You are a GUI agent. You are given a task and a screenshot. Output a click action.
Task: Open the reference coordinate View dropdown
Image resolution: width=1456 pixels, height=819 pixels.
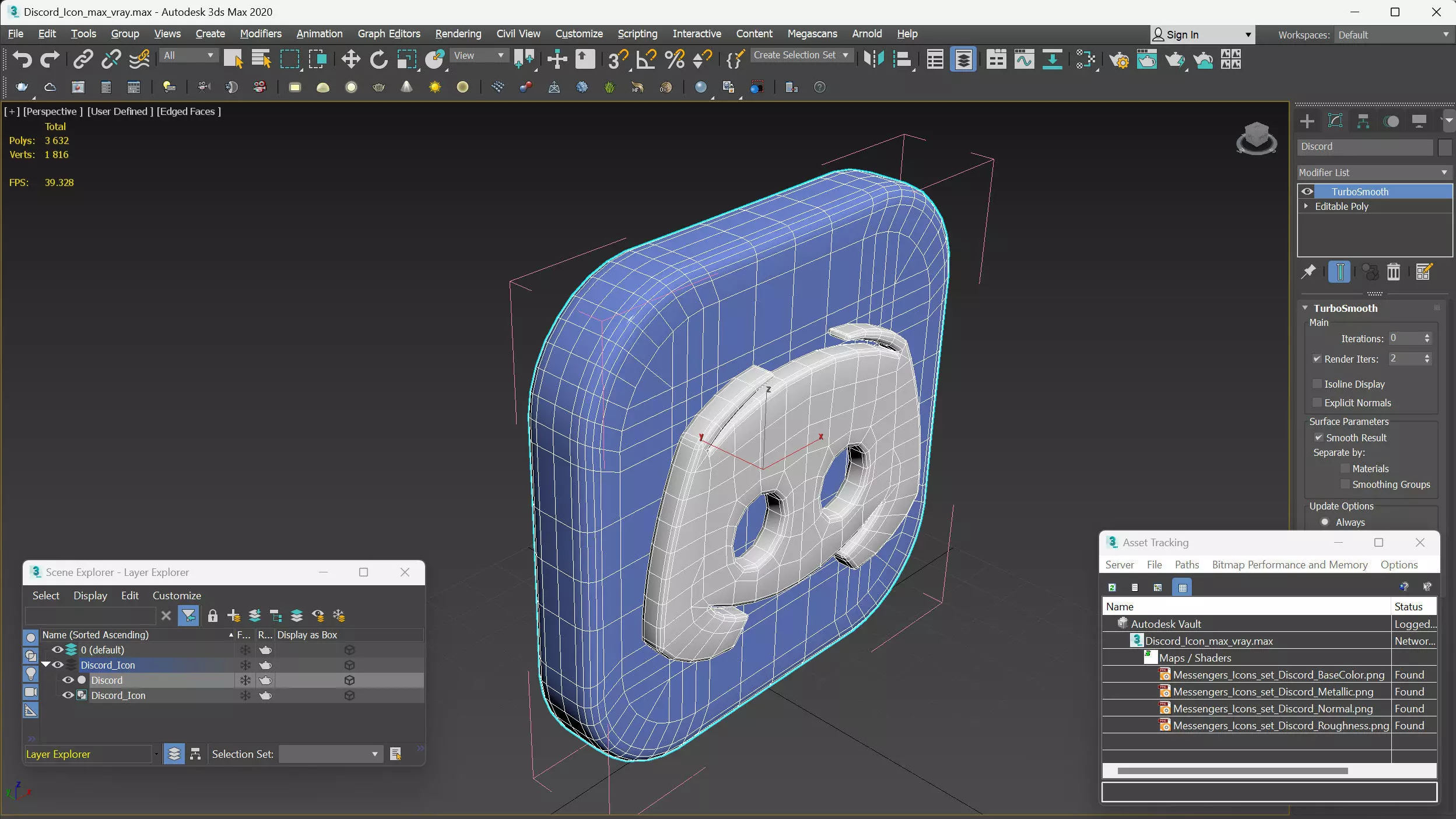tap(479, 55)
